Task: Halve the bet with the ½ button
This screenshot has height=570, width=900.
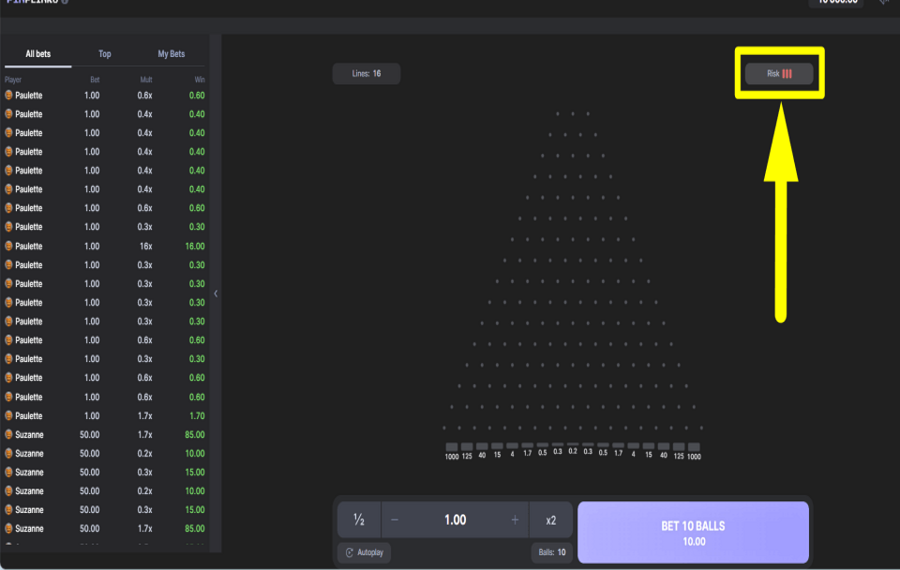Action: point(358,520)
